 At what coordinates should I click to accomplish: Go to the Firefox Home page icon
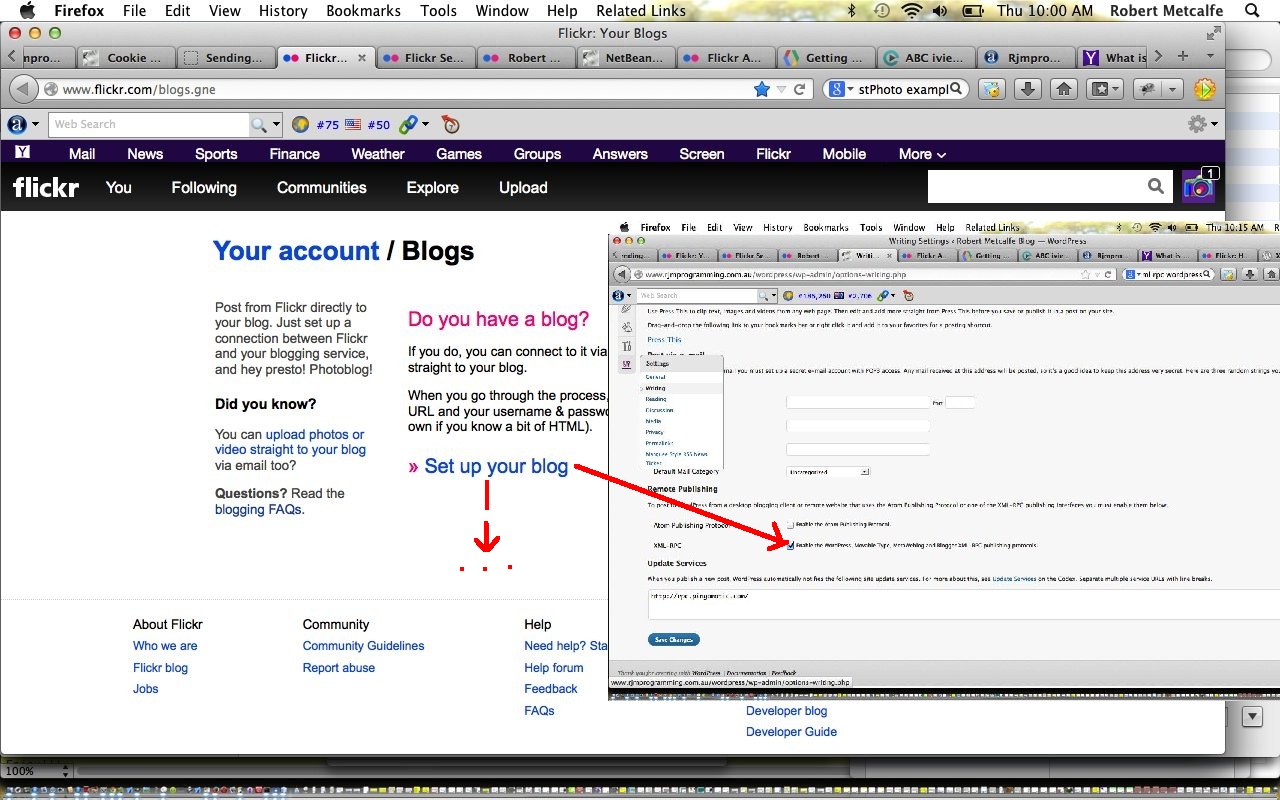tap(1064, 89)
